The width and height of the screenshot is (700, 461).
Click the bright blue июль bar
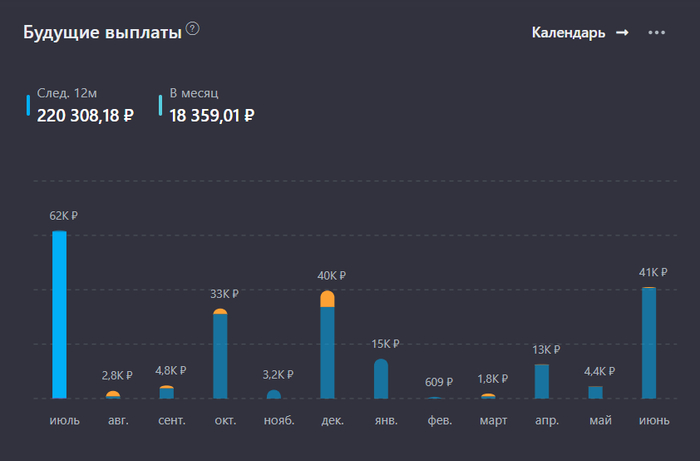59,315
